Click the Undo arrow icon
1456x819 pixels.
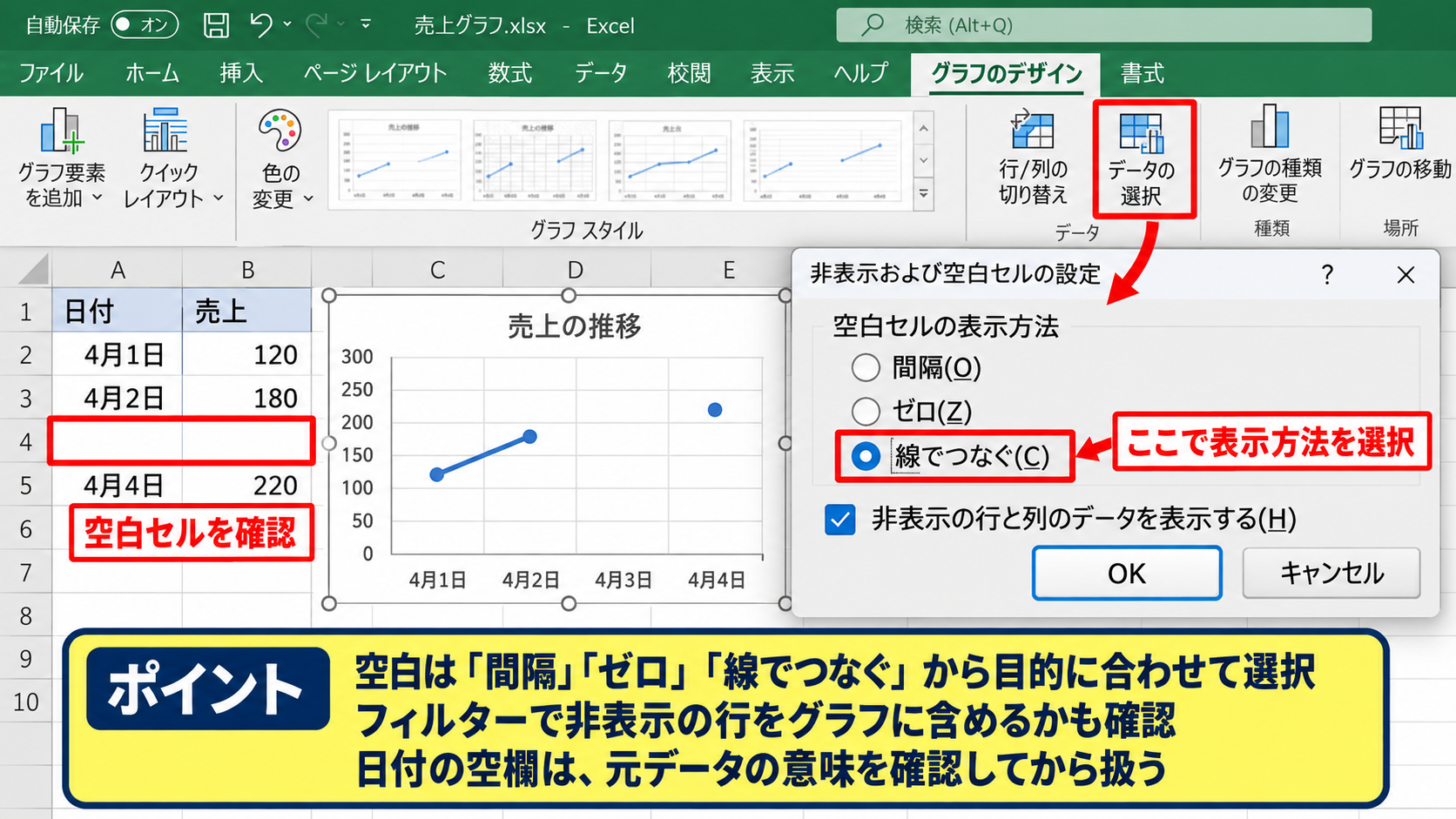point(260,25)
